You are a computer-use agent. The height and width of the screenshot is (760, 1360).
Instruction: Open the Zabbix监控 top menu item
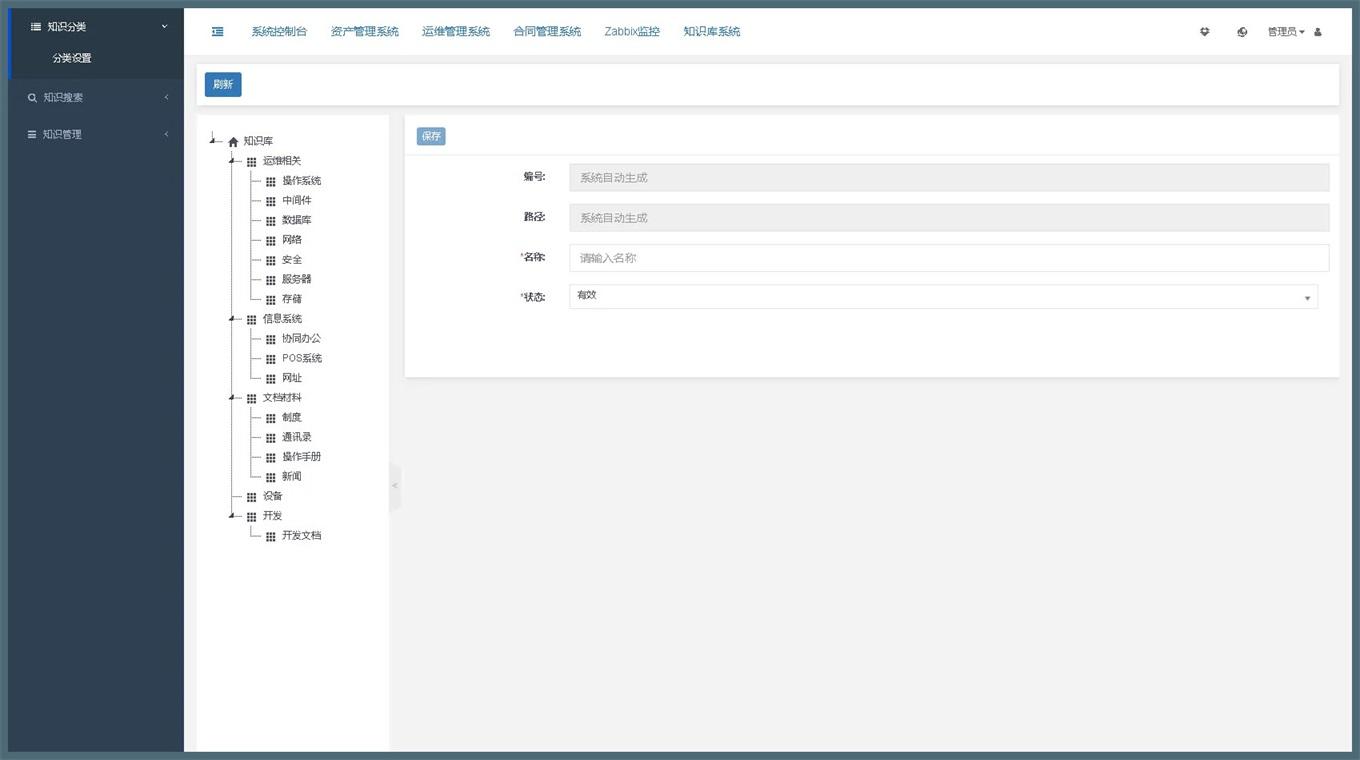click(632, 32)
